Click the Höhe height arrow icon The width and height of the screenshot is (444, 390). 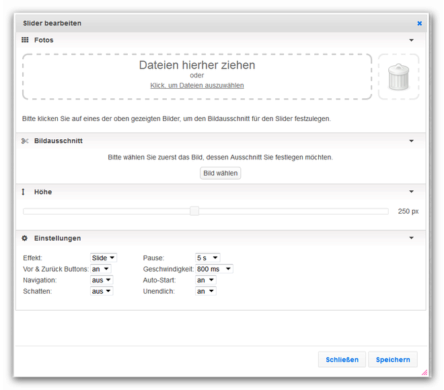[23, 192]
